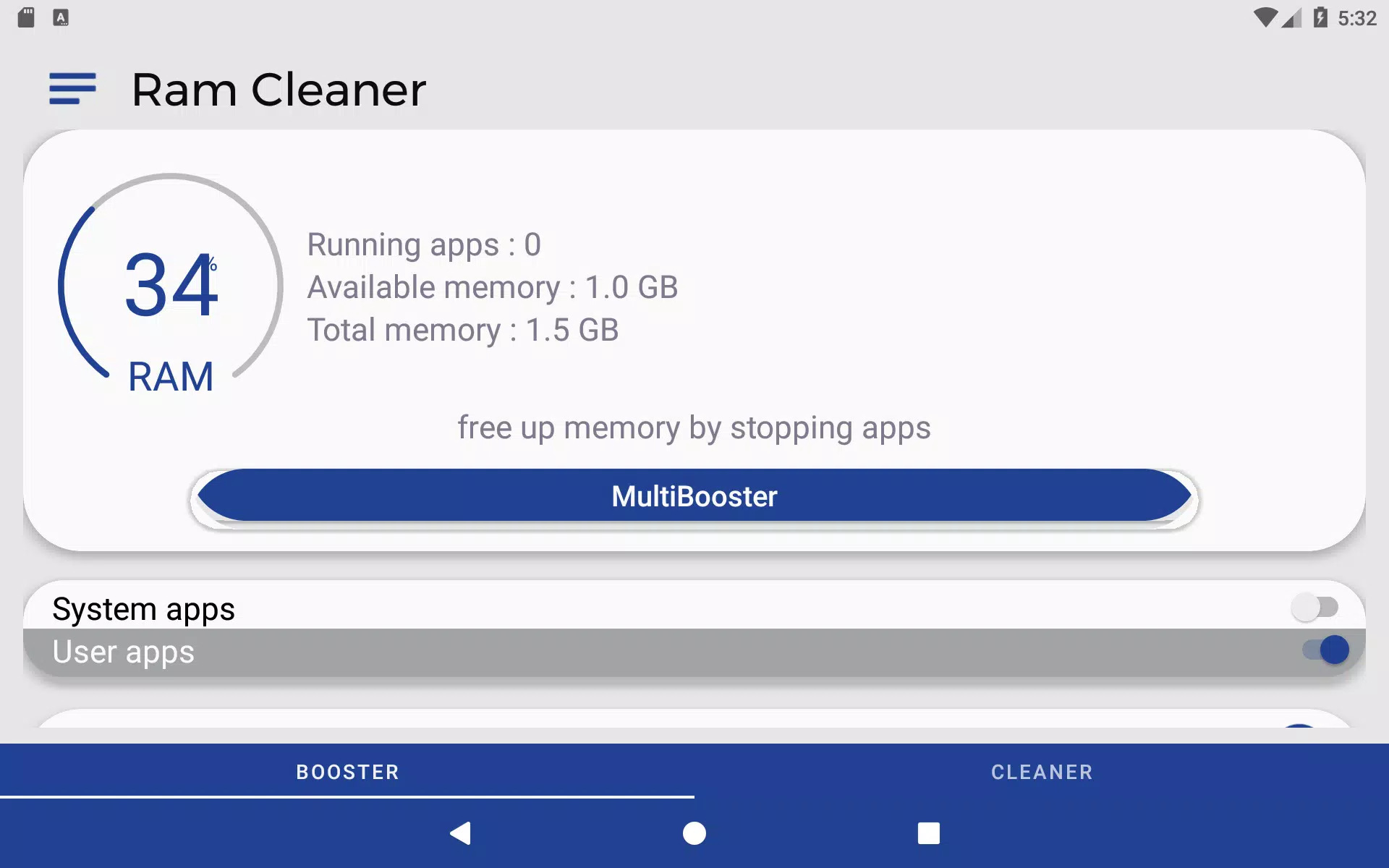Tap the "Running apps : 0" text
Image resolution: width=1389 pixels, height=868 pixels.
[x=424, y=245]
